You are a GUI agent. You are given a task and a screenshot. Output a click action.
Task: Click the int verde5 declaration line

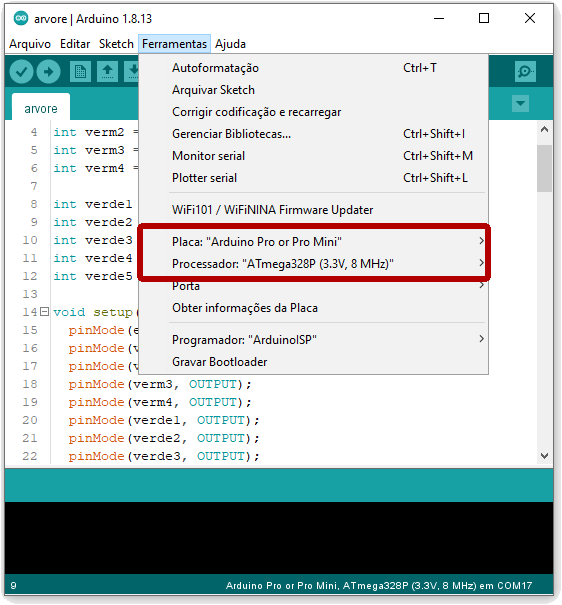pyautogui.click(x=93, y=276)
